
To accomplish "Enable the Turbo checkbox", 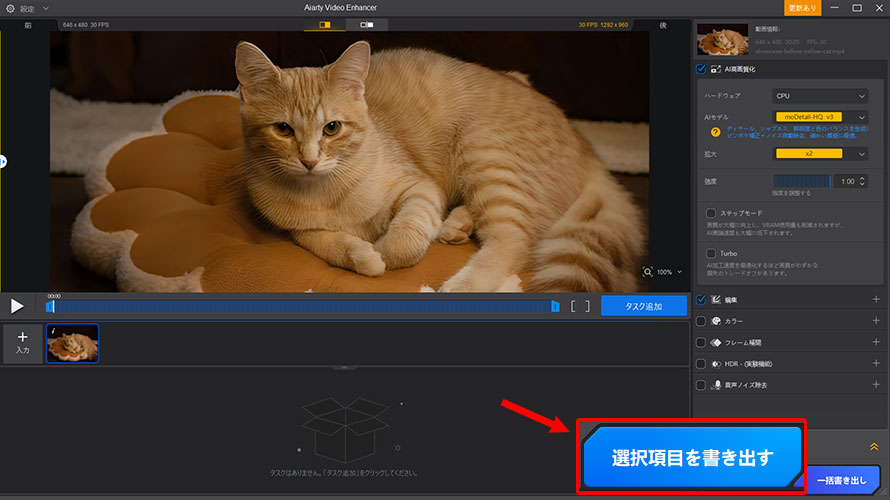I will (x=711, y=254).
